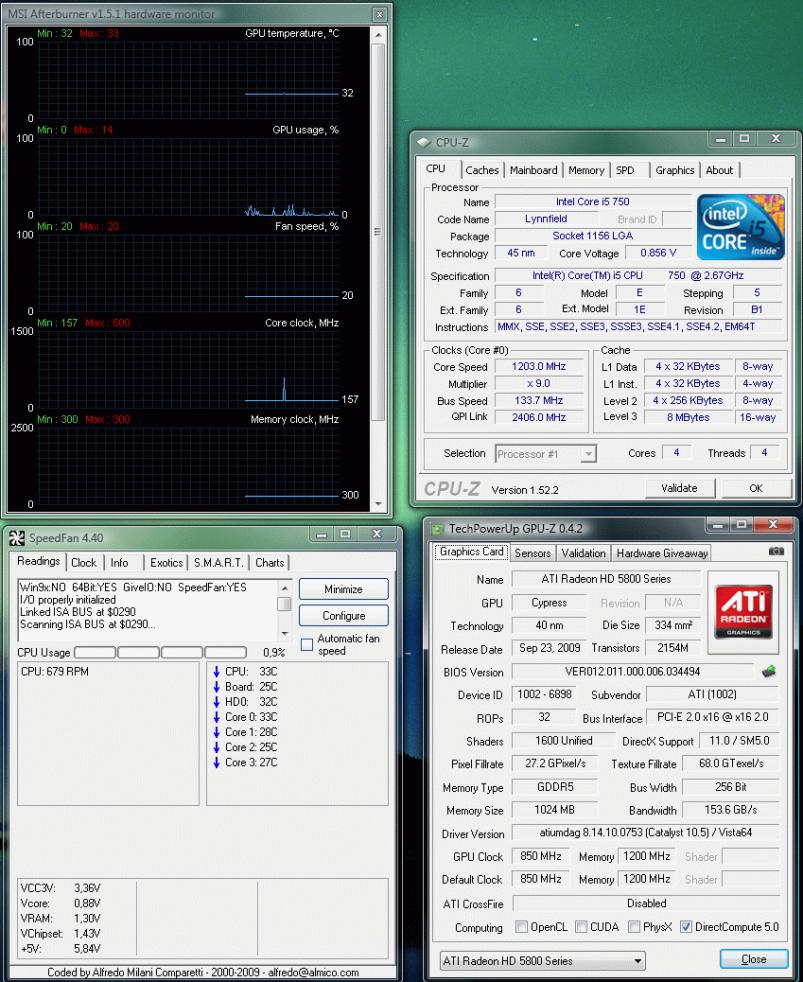Click the Vcore 0,88V voltage reading

[x=60, y=903]
